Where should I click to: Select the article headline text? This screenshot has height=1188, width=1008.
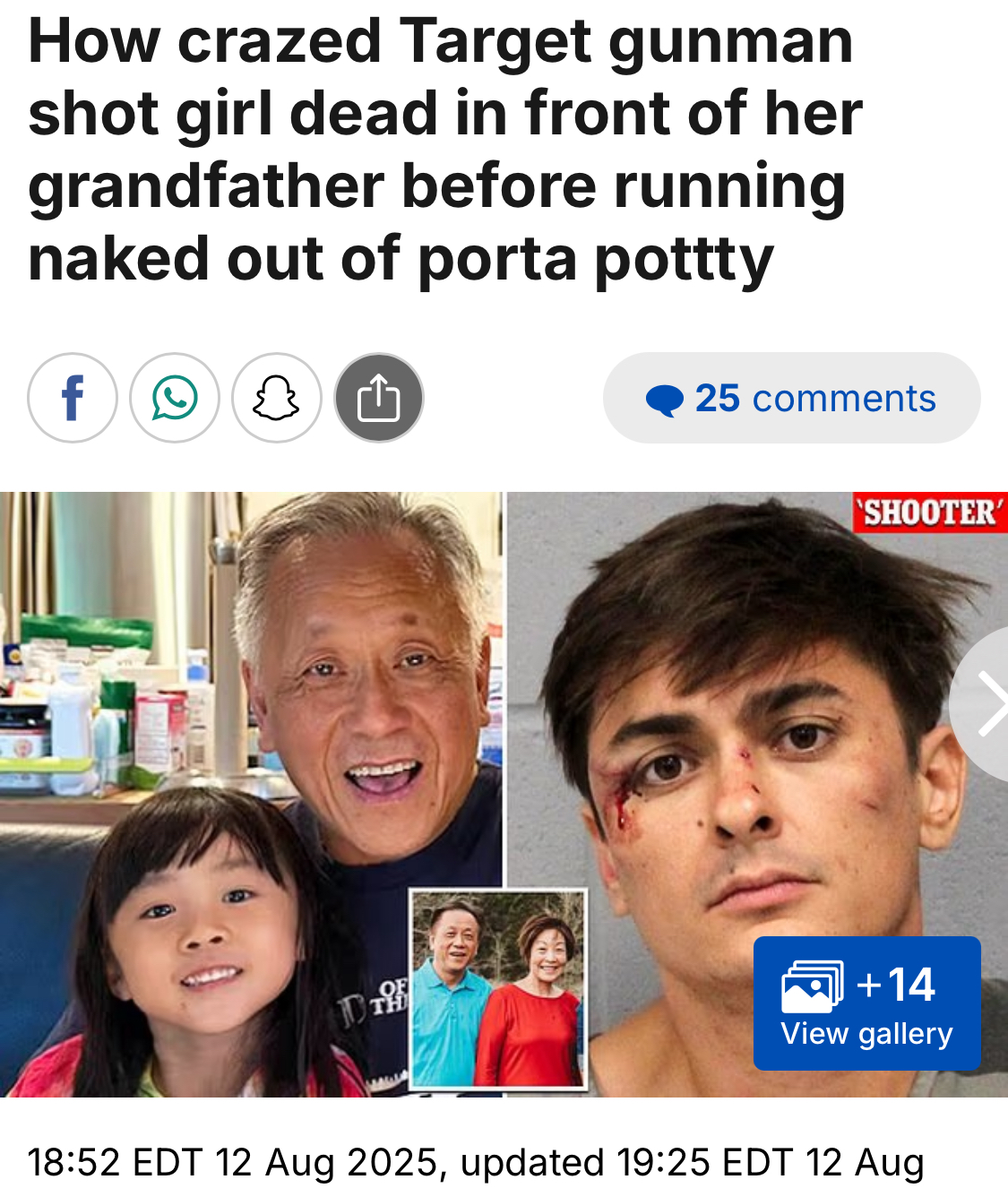445,151
